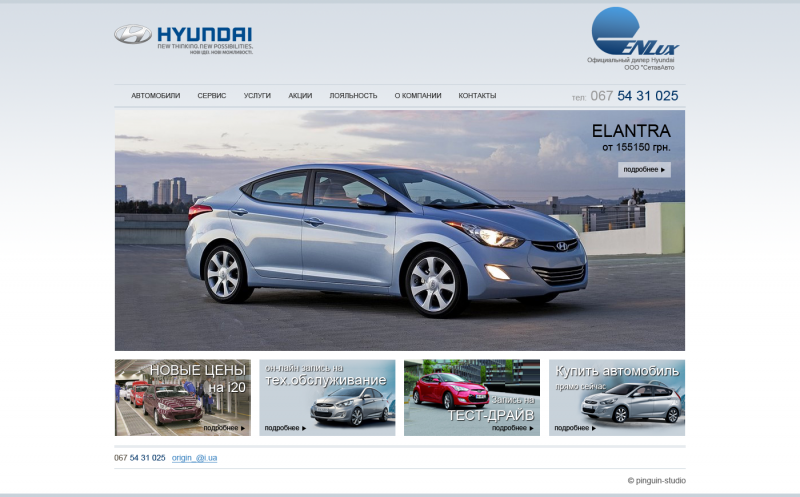
Task: Click the Elantra price от 155150 грн.
Action: 636,147
